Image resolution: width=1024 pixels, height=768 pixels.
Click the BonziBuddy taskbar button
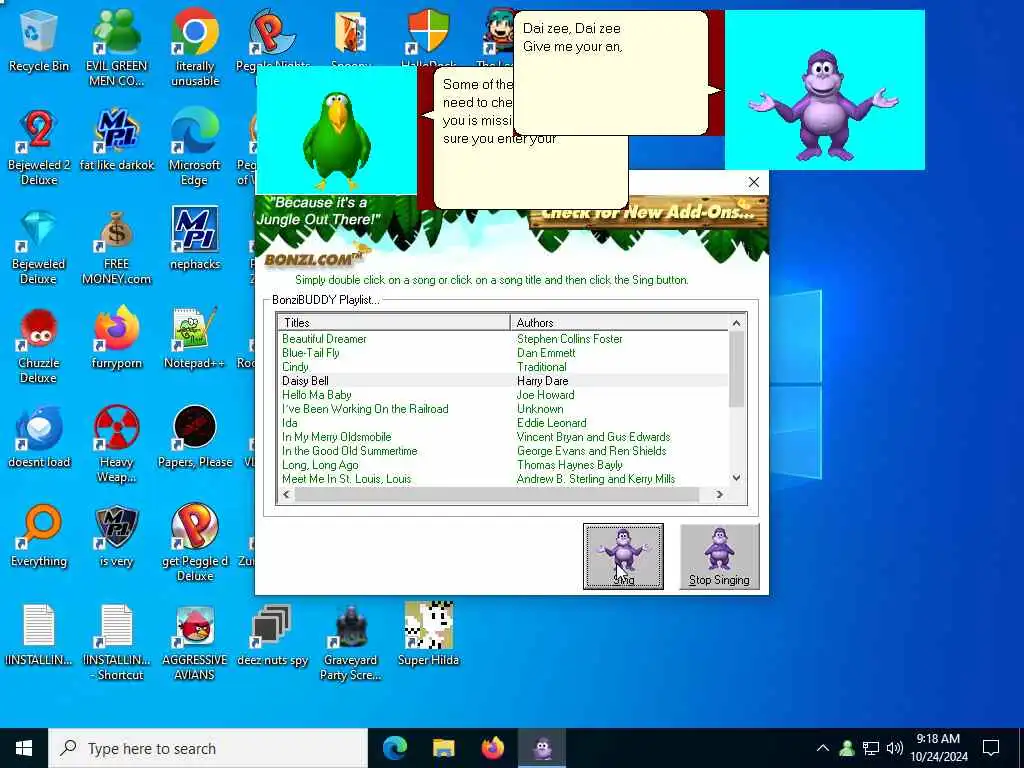[542, 748]
